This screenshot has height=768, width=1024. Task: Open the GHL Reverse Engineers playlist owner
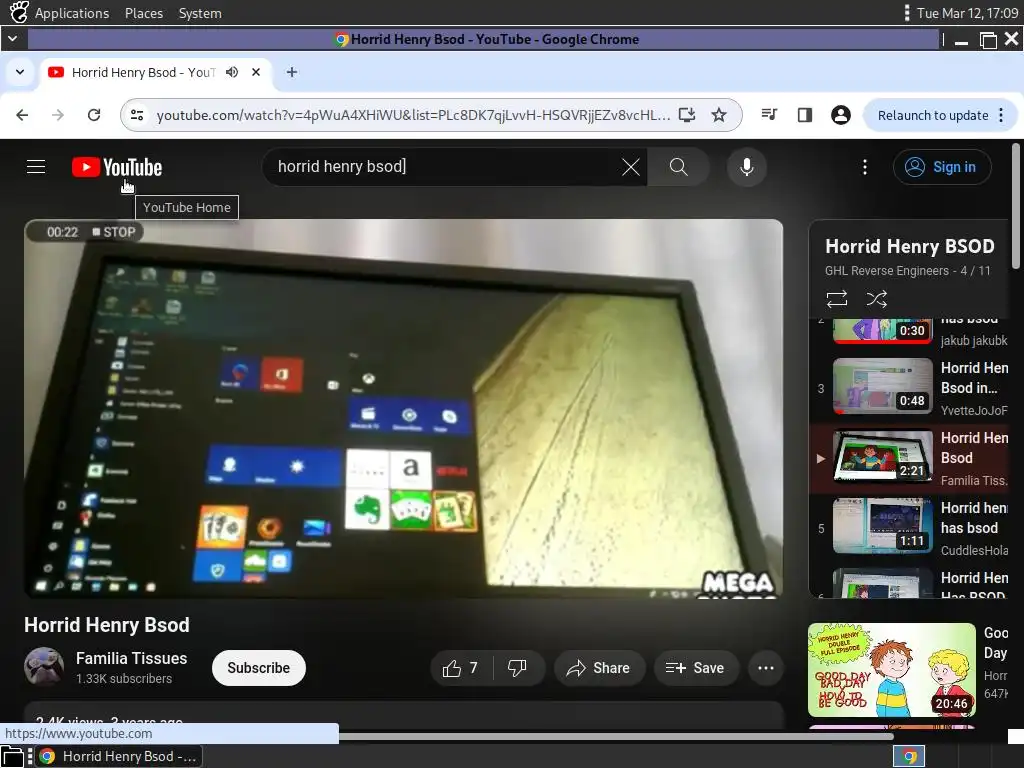(x=887, y=271)
